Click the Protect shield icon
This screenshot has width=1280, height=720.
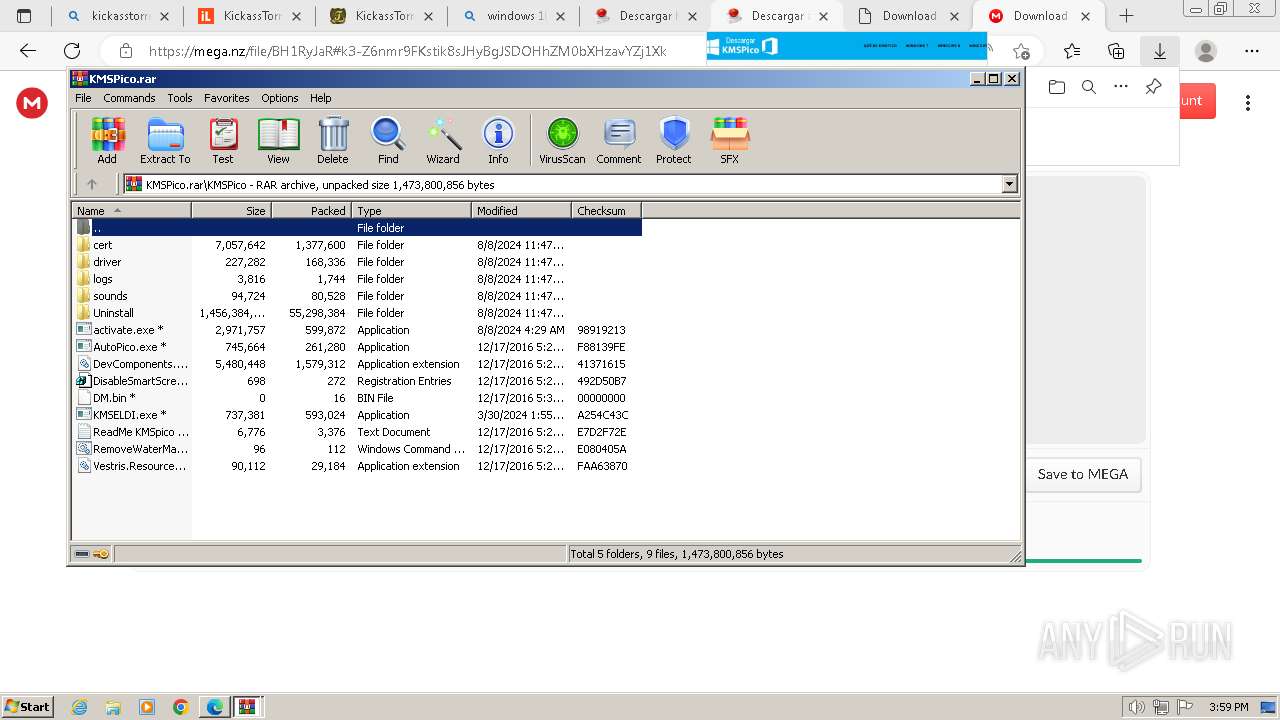point(674,141)
